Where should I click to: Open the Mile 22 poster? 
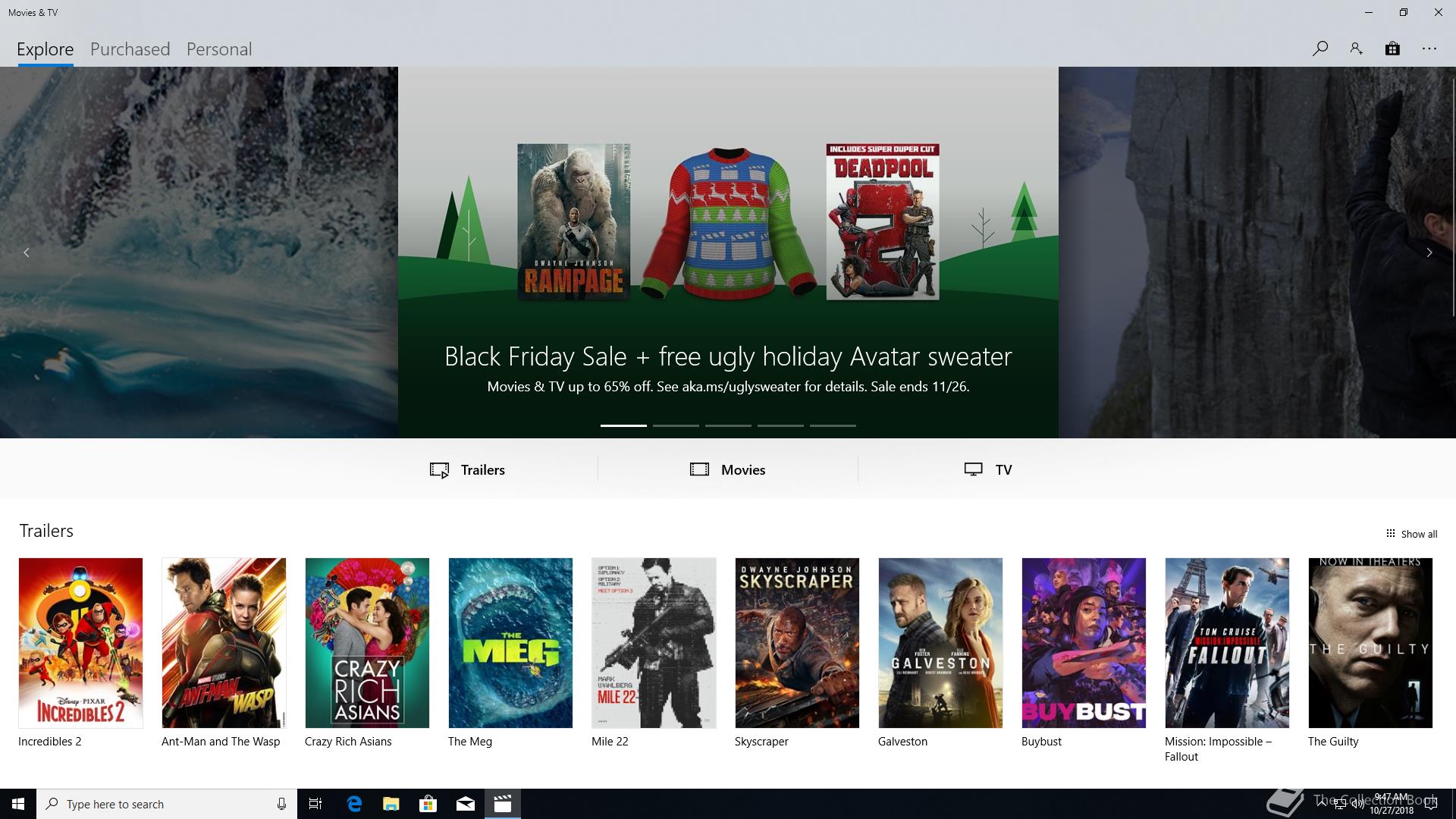pos(654,643)
